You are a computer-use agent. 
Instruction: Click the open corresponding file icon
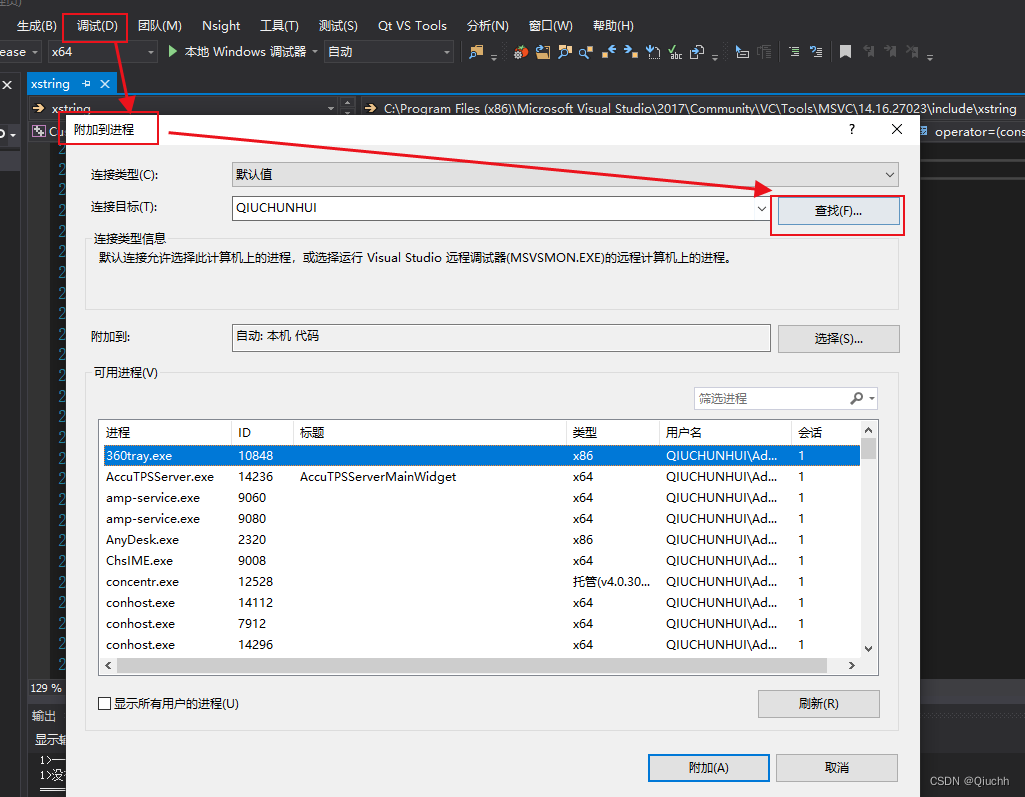[x=697, y=52]
